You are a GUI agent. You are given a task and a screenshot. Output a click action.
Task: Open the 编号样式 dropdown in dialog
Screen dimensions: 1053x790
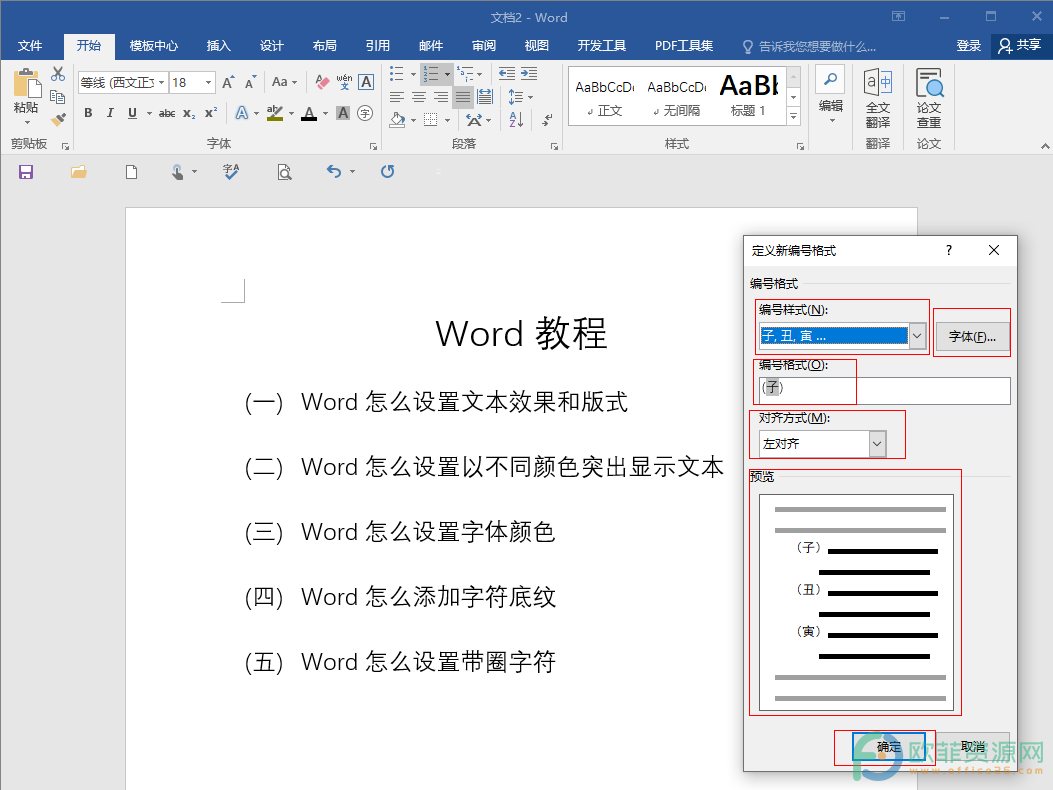click(x=917, y=336)
